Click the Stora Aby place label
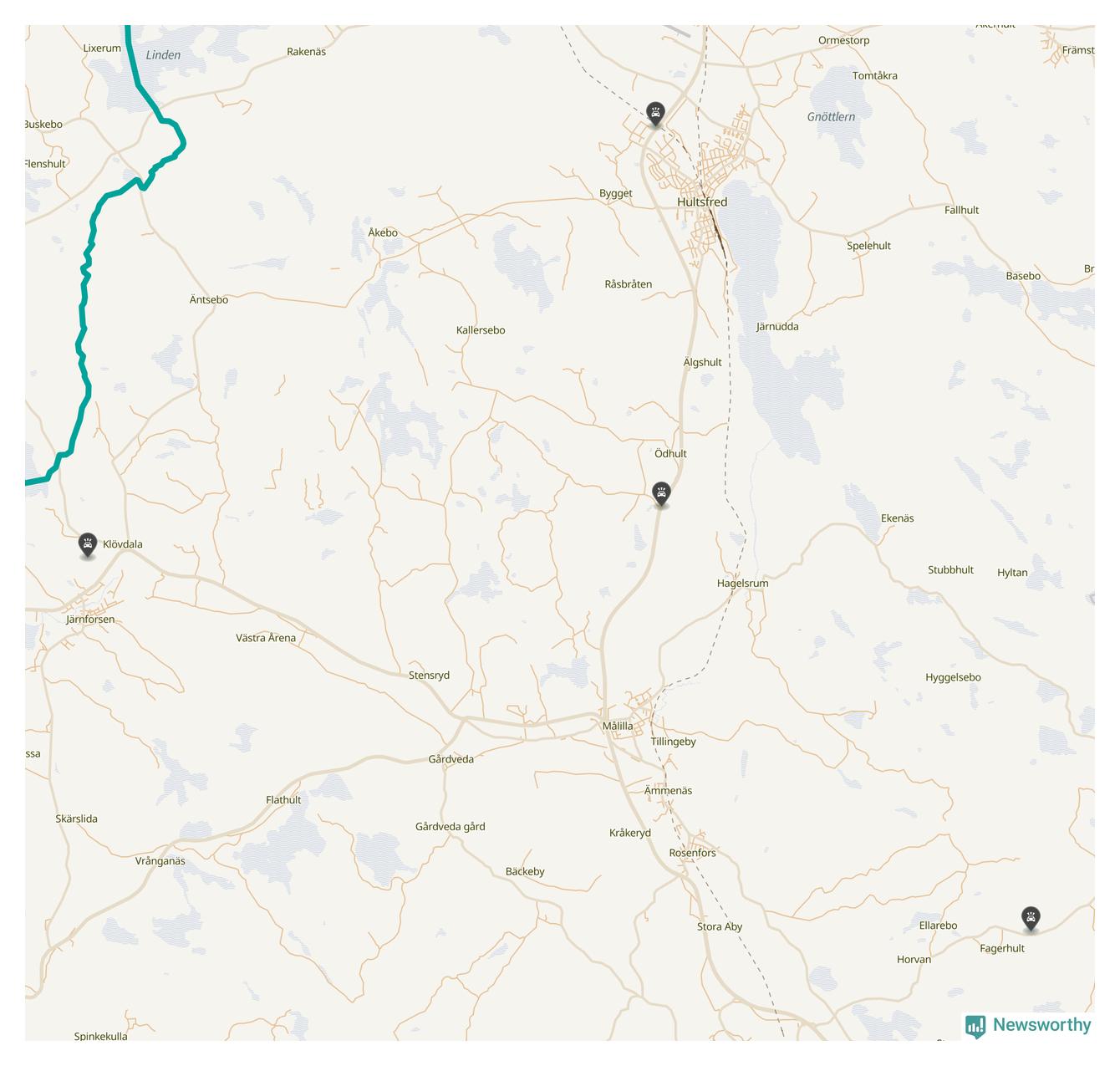The width and height of the screenshot is (1120, 1066). click(720, 926)
